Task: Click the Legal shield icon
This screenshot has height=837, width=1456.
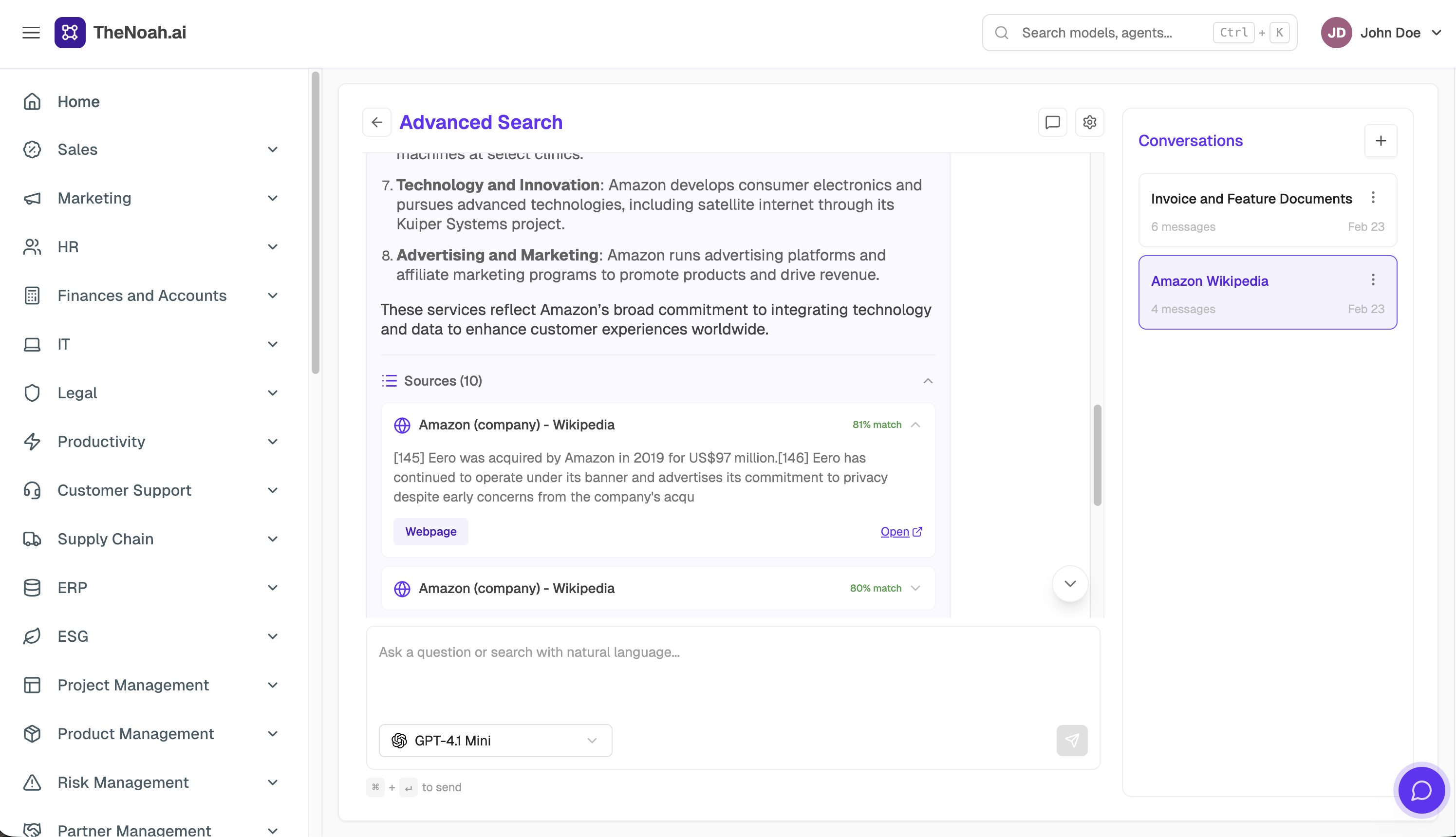Action: point(32,393)
